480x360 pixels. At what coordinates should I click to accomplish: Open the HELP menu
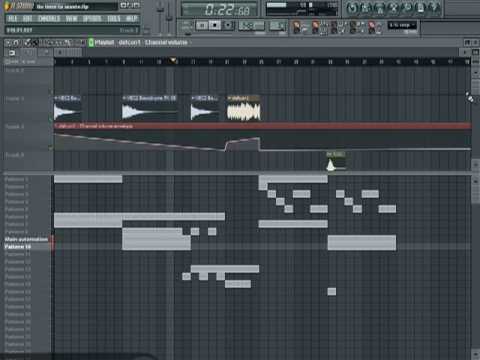132,18
